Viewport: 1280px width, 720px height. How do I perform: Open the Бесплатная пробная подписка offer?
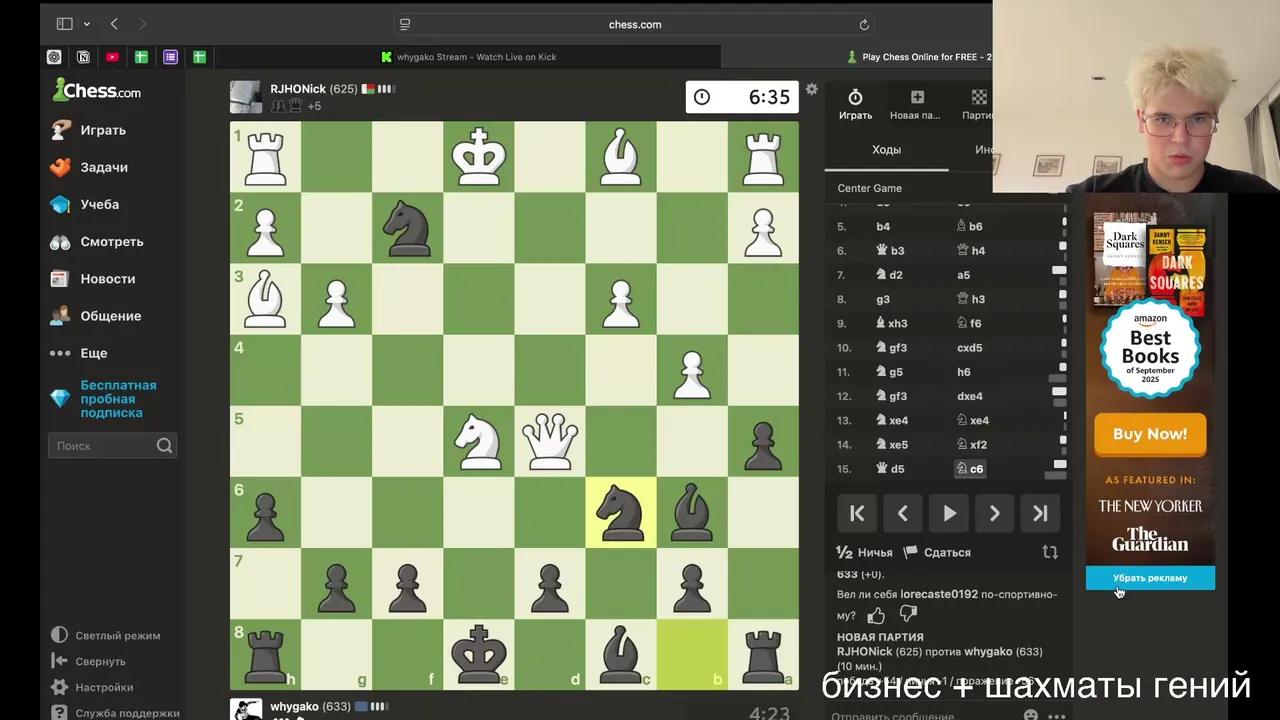[x=104, y=399]
